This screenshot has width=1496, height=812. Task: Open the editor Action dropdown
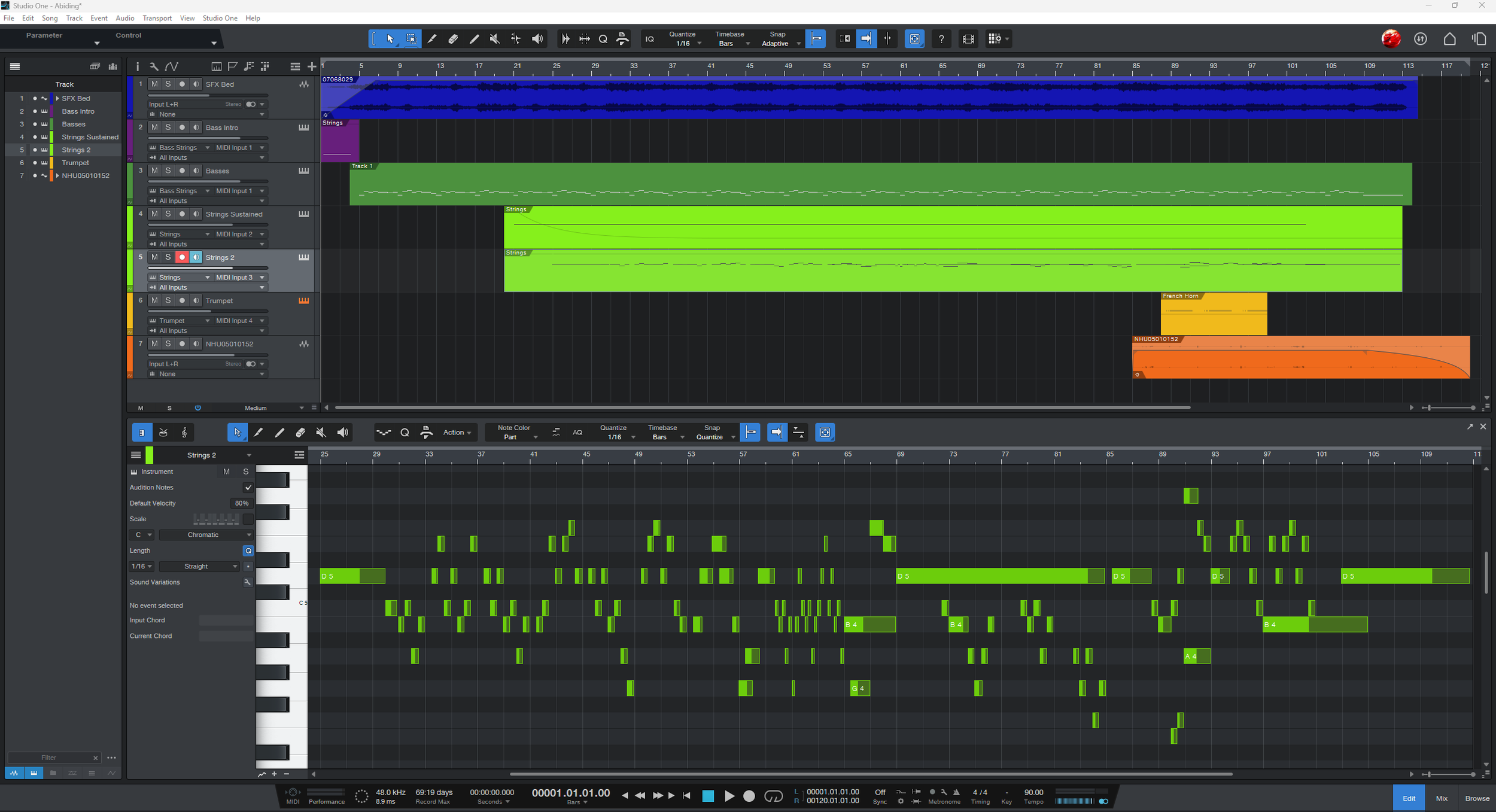pyautogui.click(x=457, y=433)
